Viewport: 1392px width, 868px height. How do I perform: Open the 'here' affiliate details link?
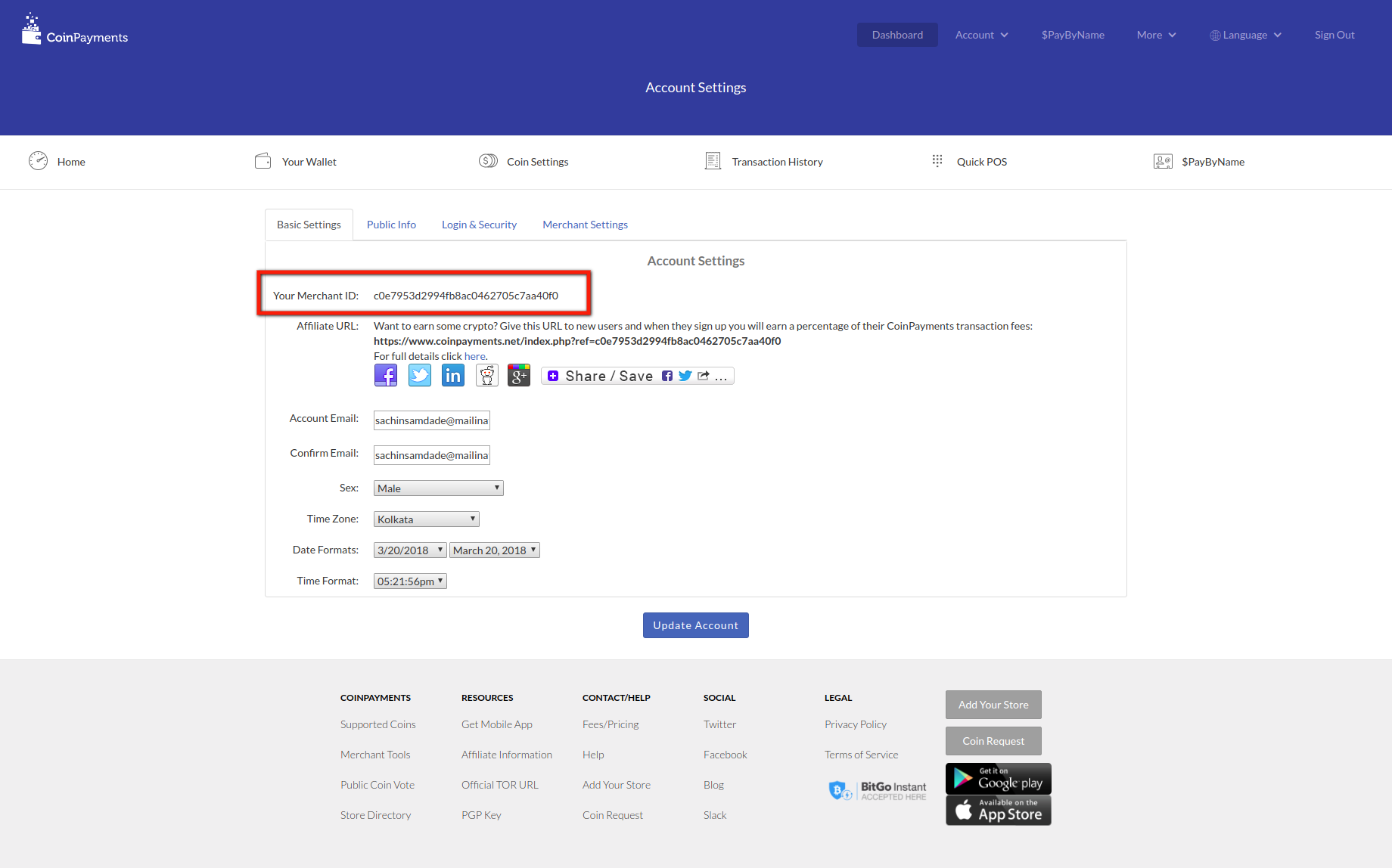(475, 356)
